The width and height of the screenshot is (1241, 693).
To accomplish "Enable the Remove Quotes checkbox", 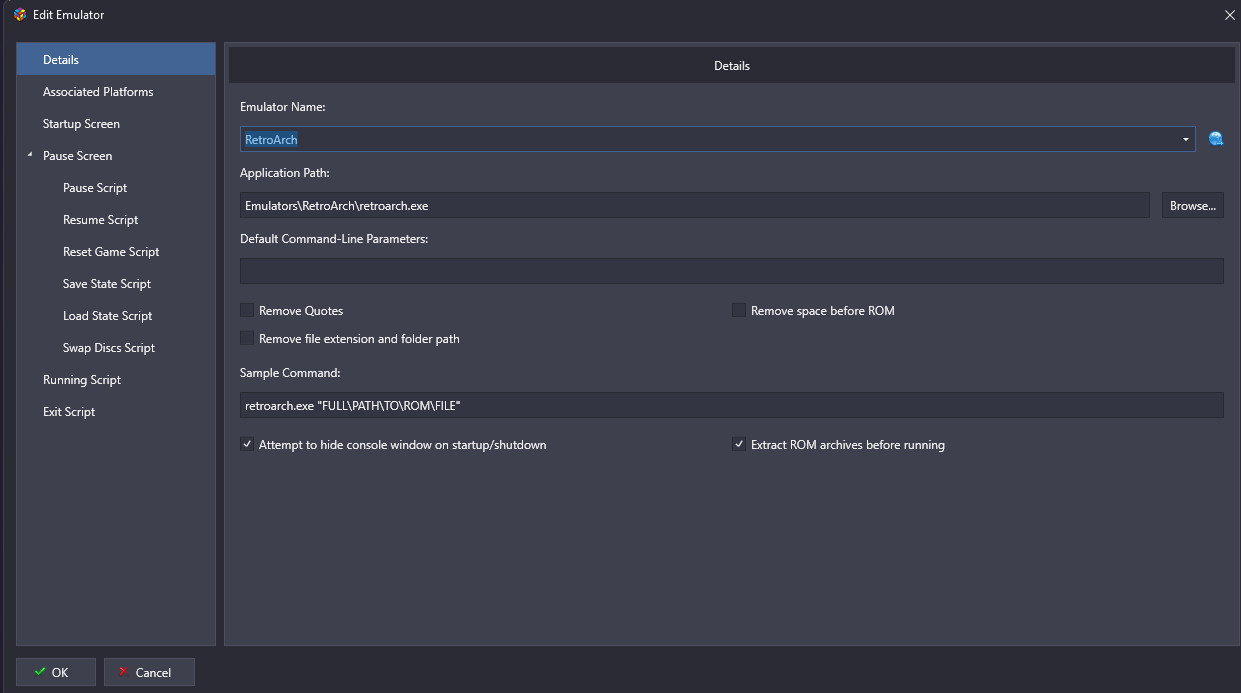I will pyautogui.click(x=247, y=311).
